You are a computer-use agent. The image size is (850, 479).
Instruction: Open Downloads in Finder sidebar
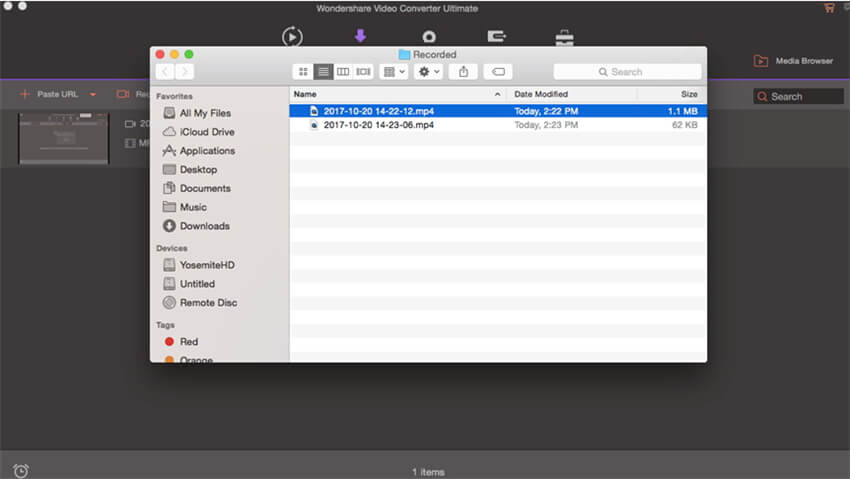tap(196, 226)
